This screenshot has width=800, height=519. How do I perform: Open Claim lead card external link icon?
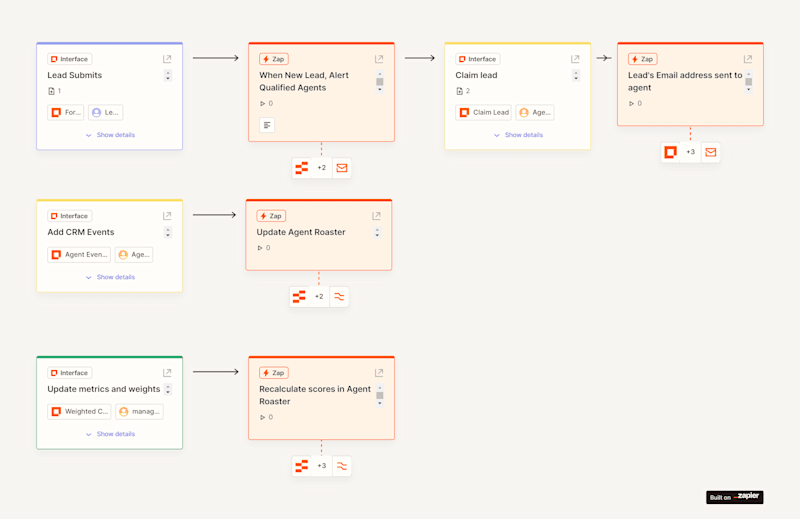(575, 59)
